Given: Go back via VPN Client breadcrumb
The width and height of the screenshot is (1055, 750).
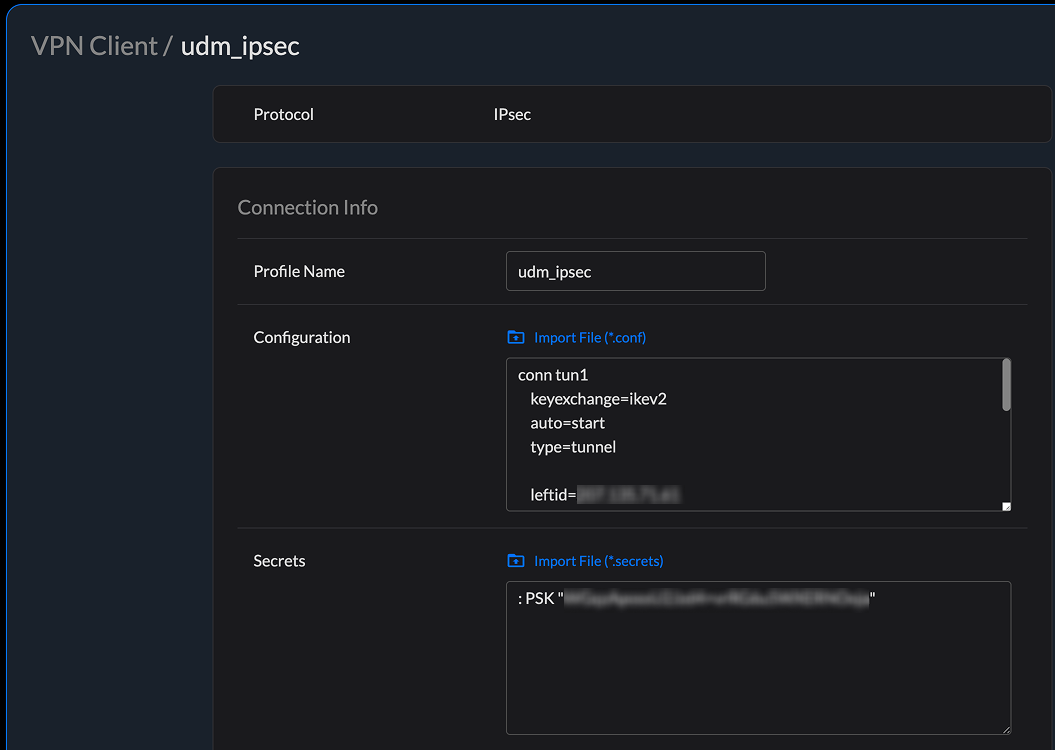Looking at the screenshot, I should click(94, 46).
